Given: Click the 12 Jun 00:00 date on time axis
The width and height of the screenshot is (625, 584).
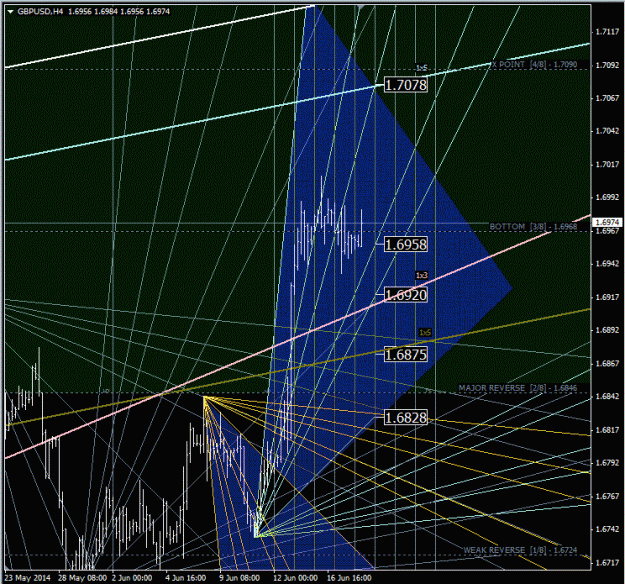Looking at the screenshot, I should click(295, 578).
